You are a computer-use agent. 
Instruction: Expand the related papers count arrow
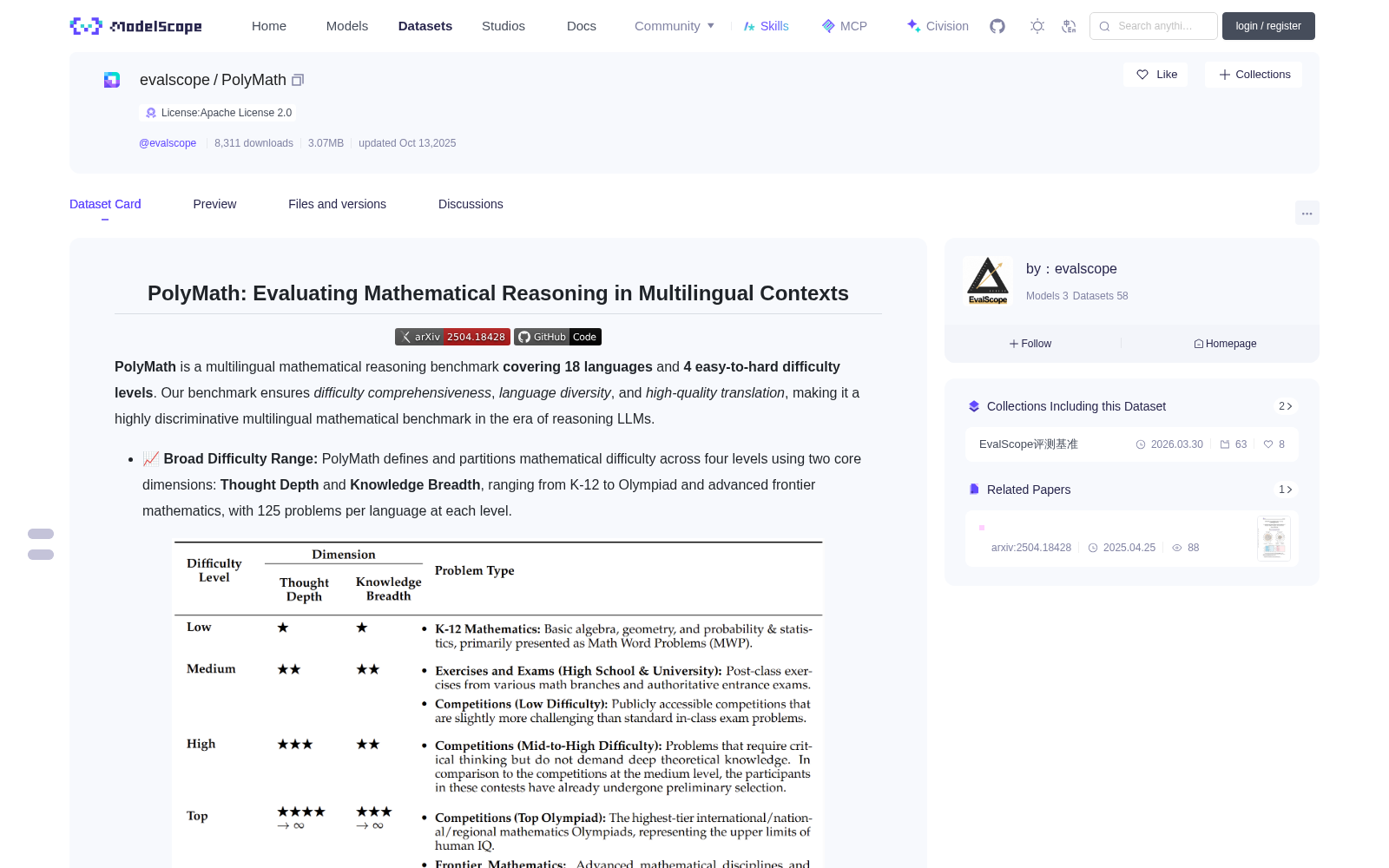coord(1286,490)
